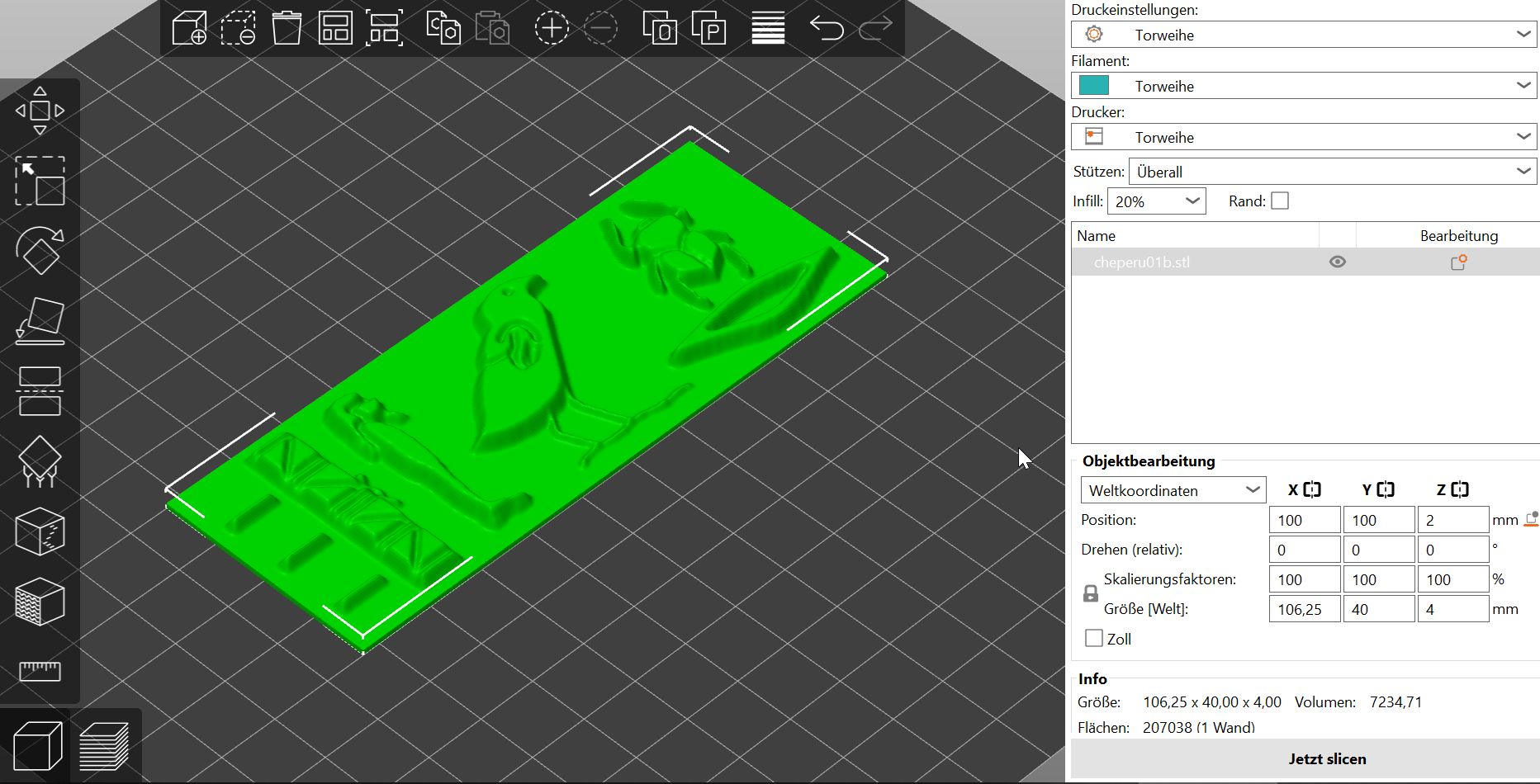Screen dimensions: 1540x784
Task: Click the Skalierungsfaktoren Y field
Action: (1379, 579)
